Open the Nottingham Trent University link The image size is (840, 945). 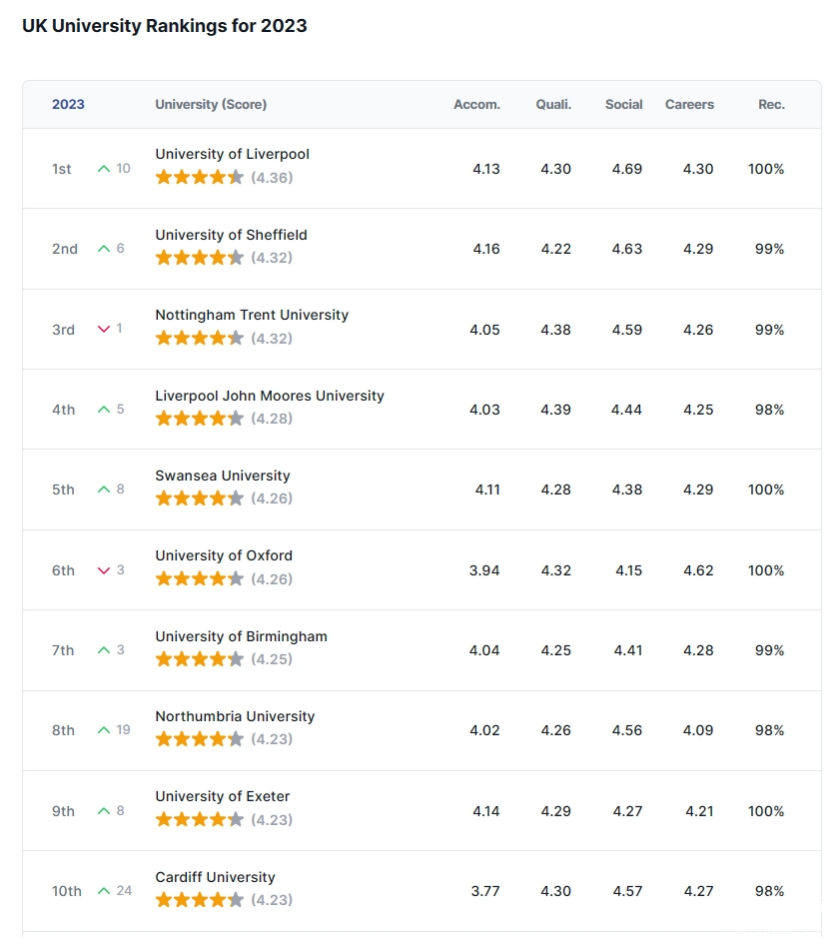pos(252,315)
